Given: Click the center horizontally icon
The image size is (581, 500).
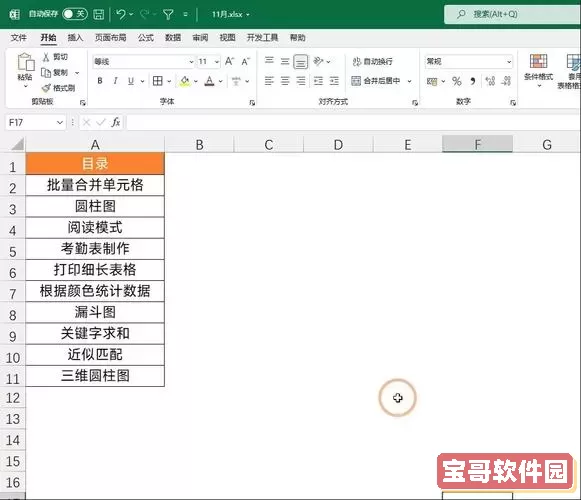Looking at the screenshot, I should click(285, 81).
